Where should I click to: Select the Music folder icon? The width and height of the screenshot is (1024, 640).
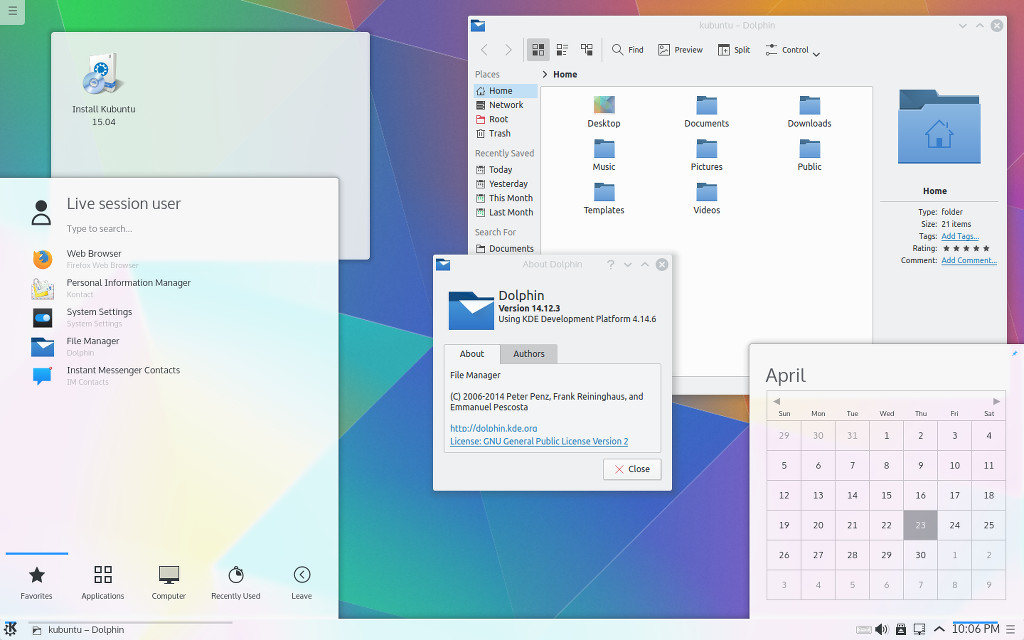pos(603,149)
